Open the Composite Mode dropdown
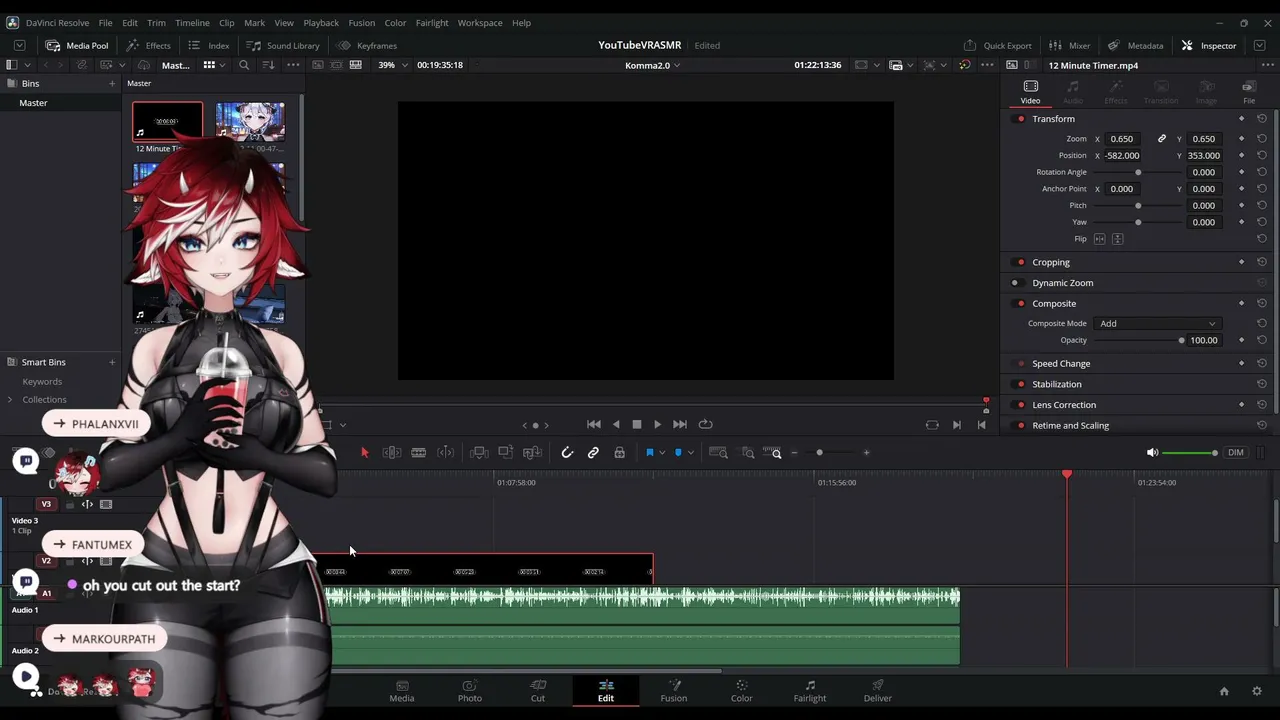This screenshot has width=1280, height=720. [x=1157, y=323]
